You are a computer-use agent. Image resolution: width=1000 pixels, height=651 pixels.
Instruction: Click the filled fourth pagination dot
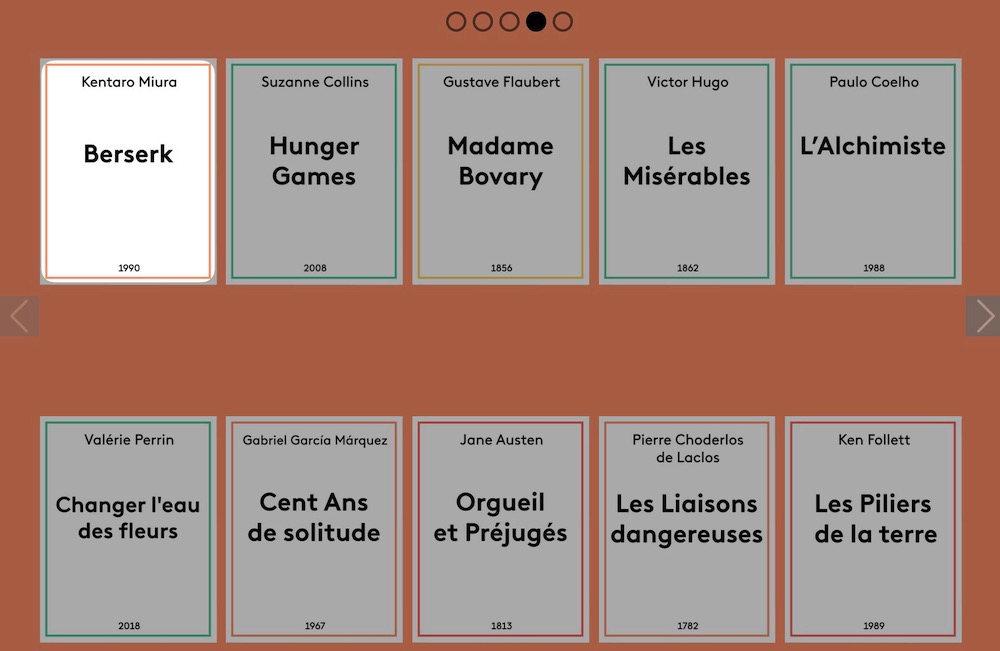point(536,22)
